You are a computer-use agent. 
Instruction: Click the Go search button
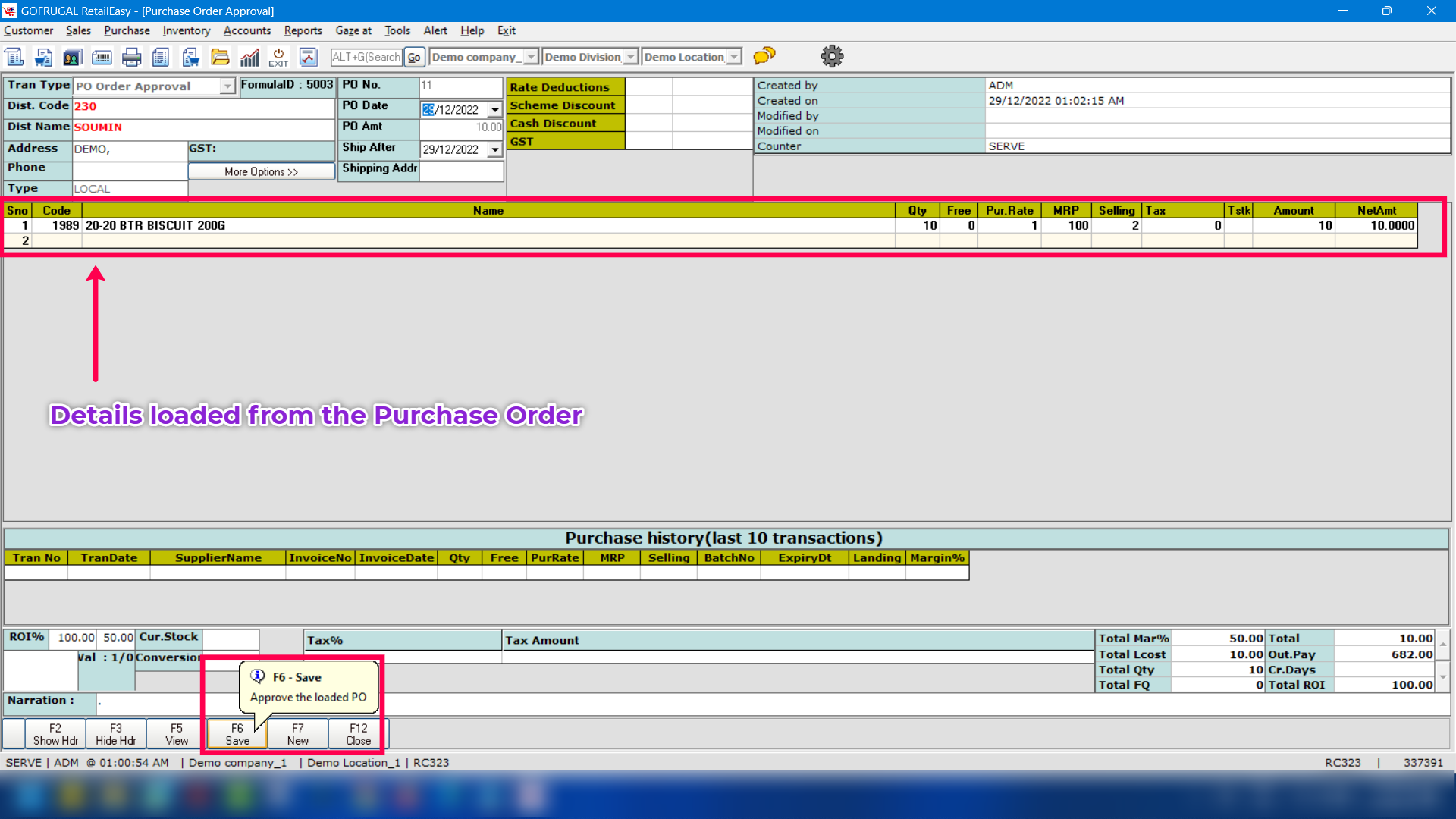coord(414,57)
